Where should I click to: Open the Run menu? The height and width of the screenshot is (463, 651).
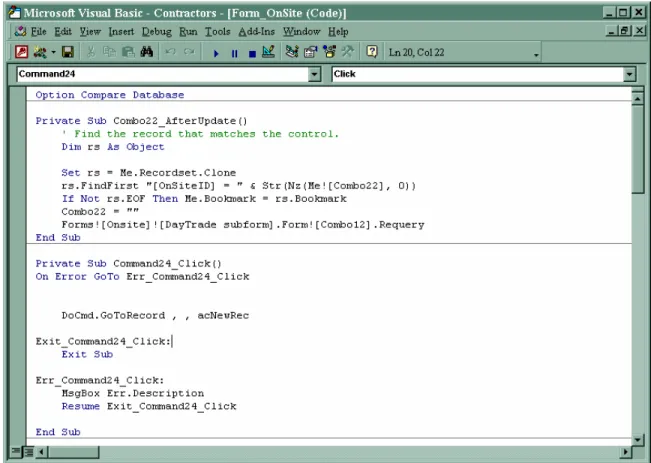click(x=188, y=32)
